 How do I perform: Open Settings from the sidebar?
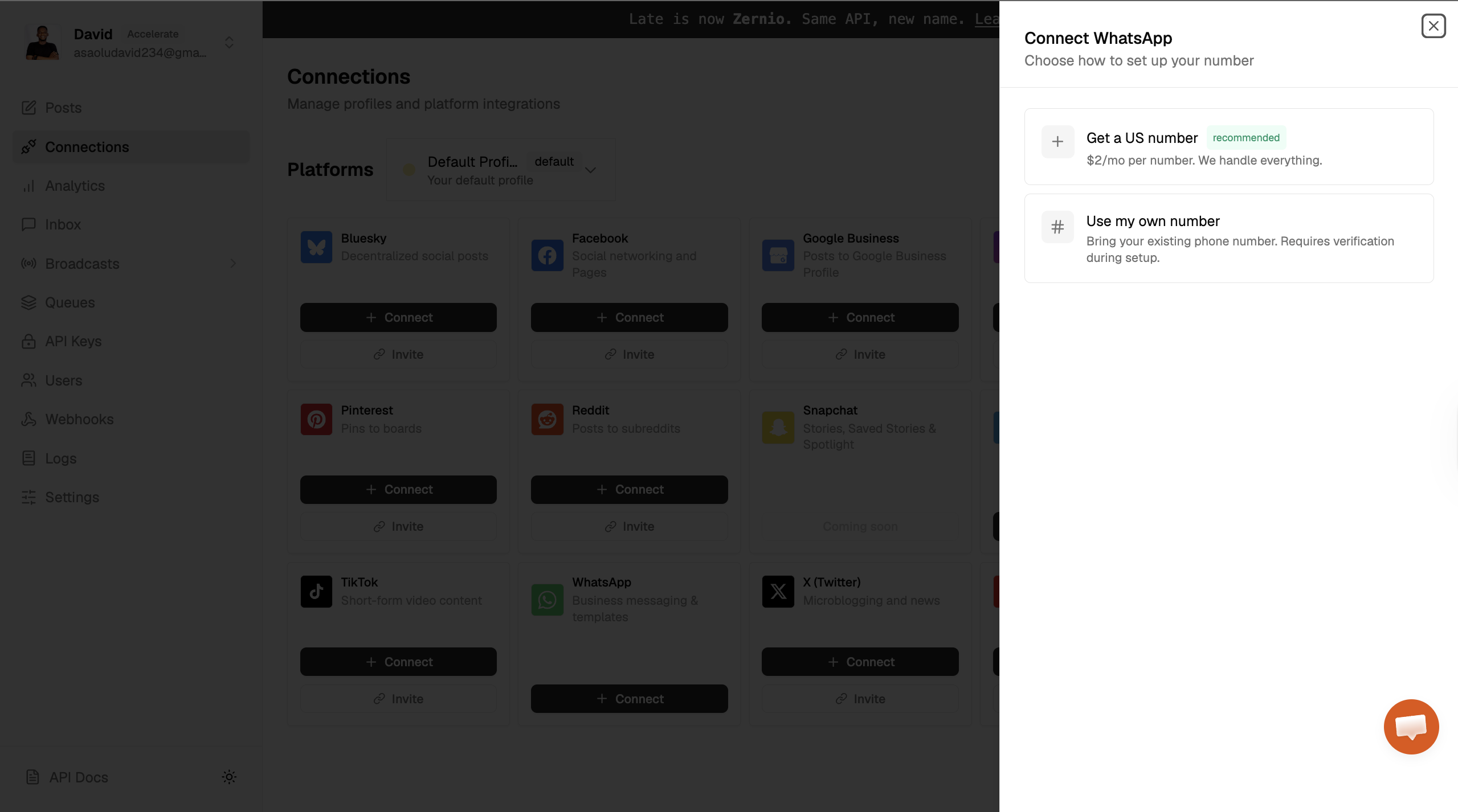tap(72, 497)
